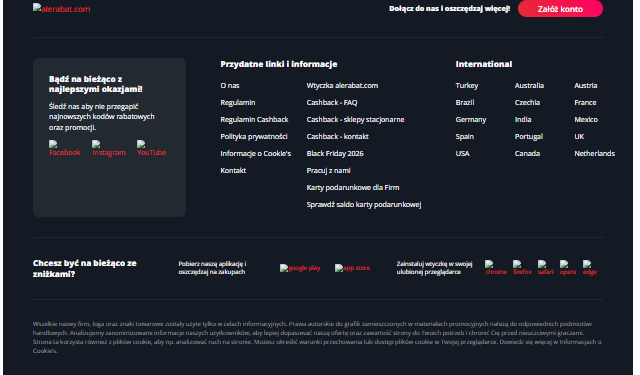Screen dimensions: 640x375
Task: Click the 'International' heading
Action: [x=484, y=64]
